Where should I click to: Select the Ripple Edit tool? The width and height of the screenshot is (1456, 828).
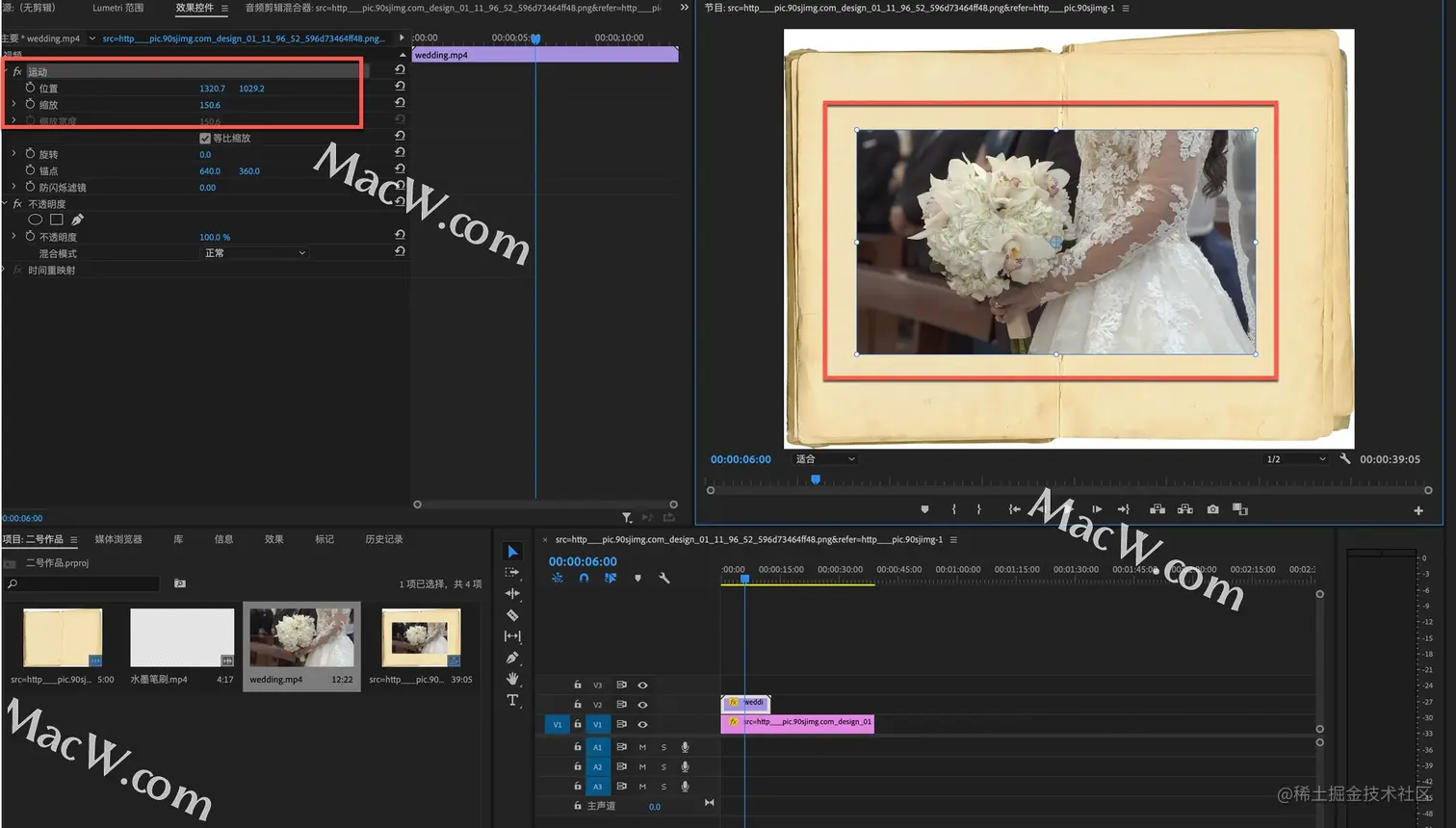pos(512,593)
